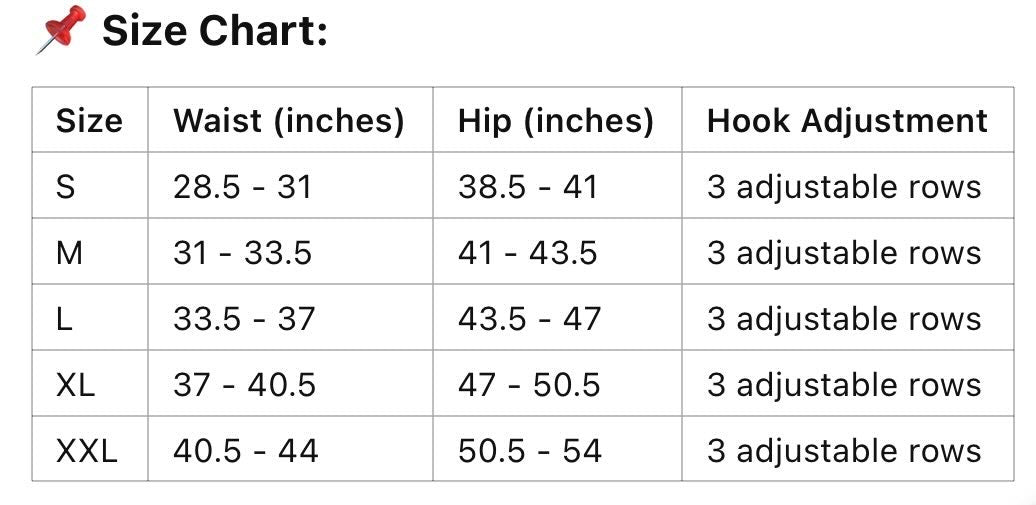Screen dimensions: 1036x505
Task: Click the hip value "38.5 - 41"
Action: [x=528, y=187]
